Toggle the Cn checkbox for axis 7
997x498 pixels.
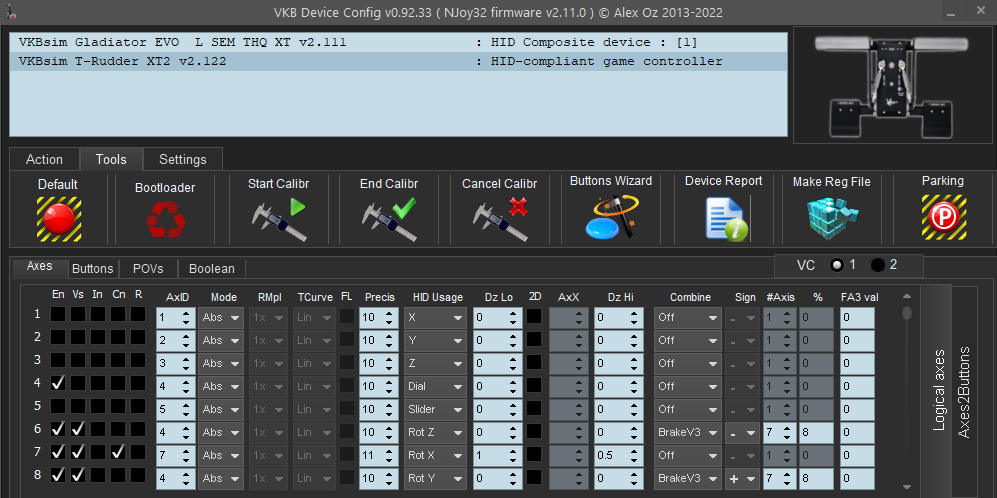[119, 452]
